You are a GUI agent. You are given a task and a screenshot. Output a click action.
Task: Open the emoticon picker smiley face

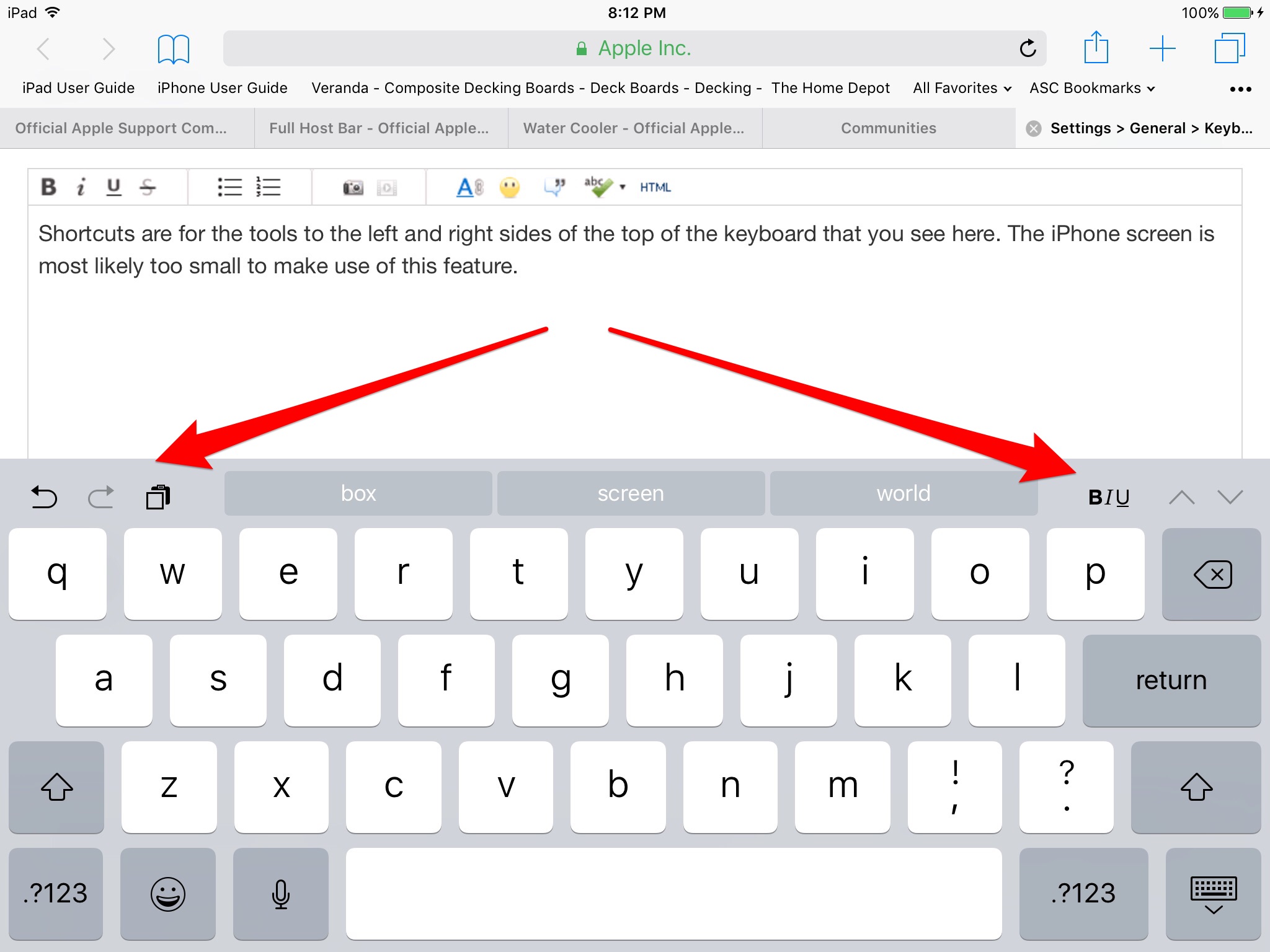tap(510, 187)
